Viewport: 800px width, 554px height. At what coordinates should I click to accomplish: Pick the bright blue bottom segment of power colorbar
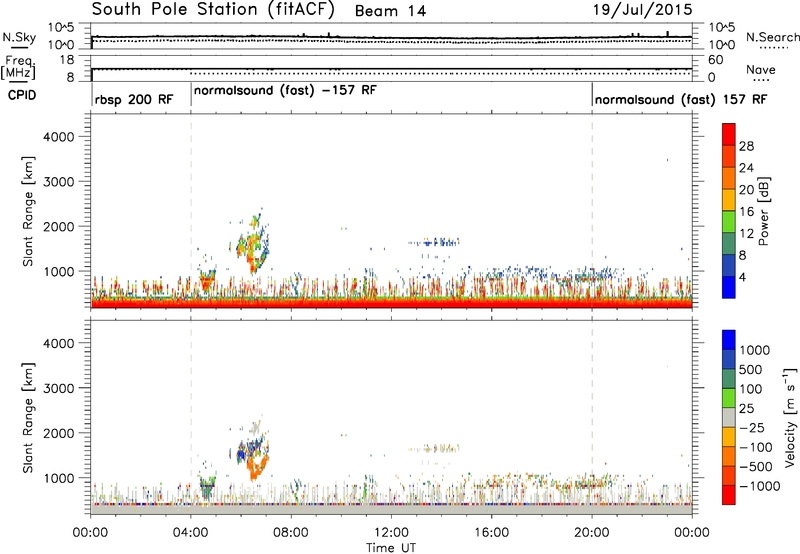pyautogui.click(x=729, y=287)
